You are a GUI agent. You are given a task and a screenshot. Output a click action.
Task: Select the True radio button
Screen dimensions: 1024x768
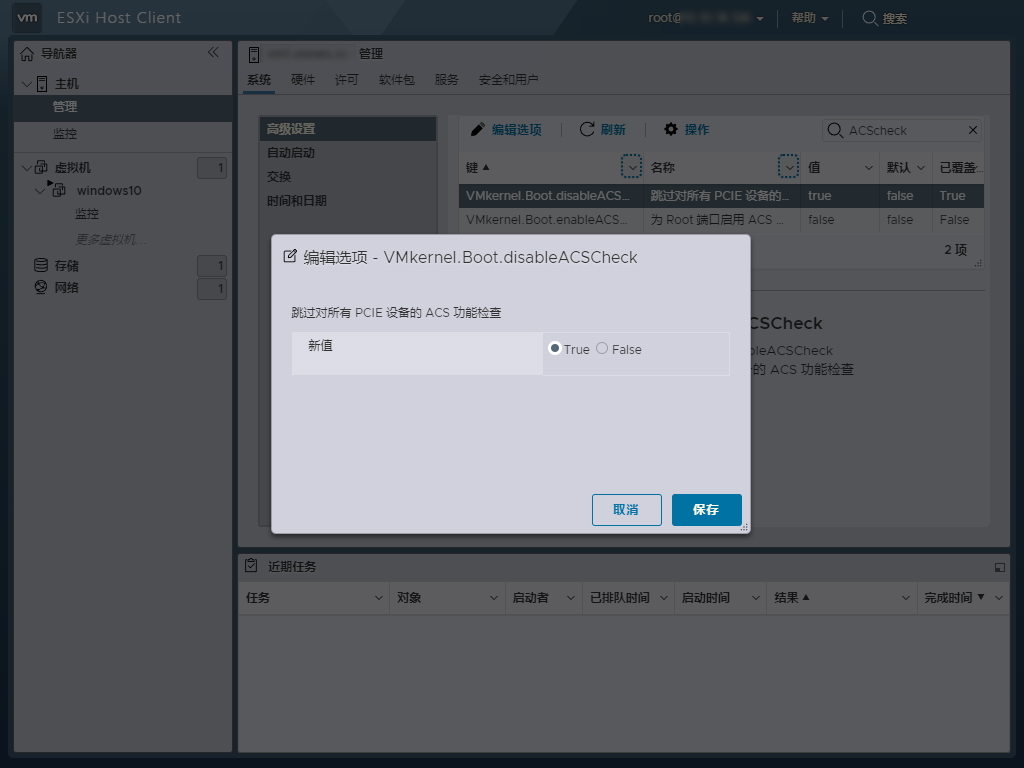tap(554, 347)
